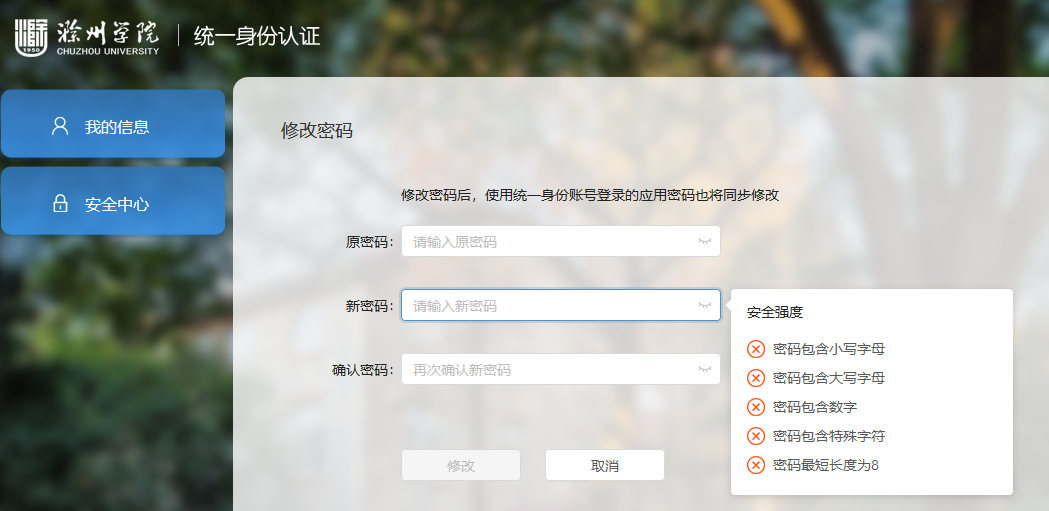Open the 我的信息 sidebar menu

[113, 124]
